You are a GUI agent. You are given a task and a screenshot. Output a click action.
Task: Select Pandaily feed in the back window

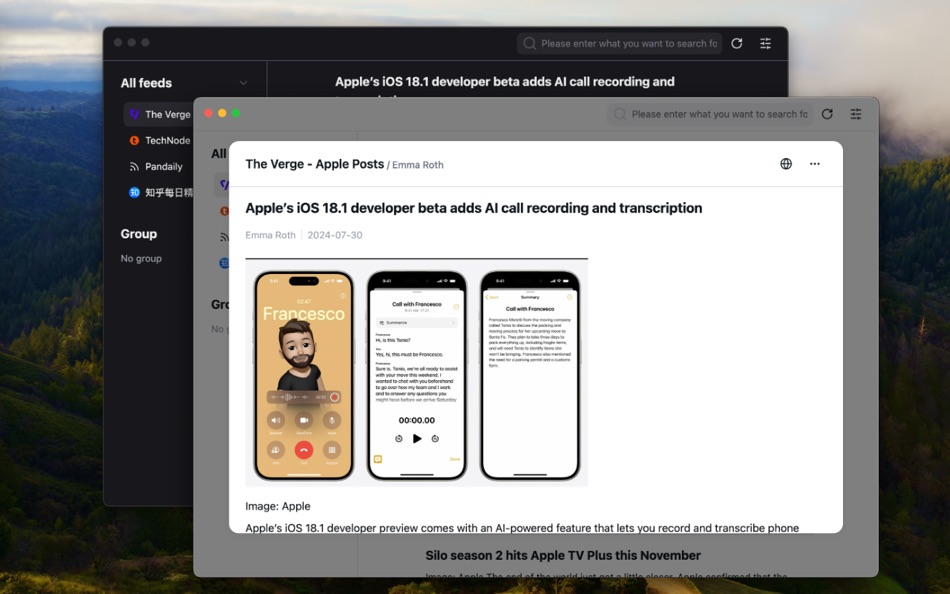tap(159, 166)
